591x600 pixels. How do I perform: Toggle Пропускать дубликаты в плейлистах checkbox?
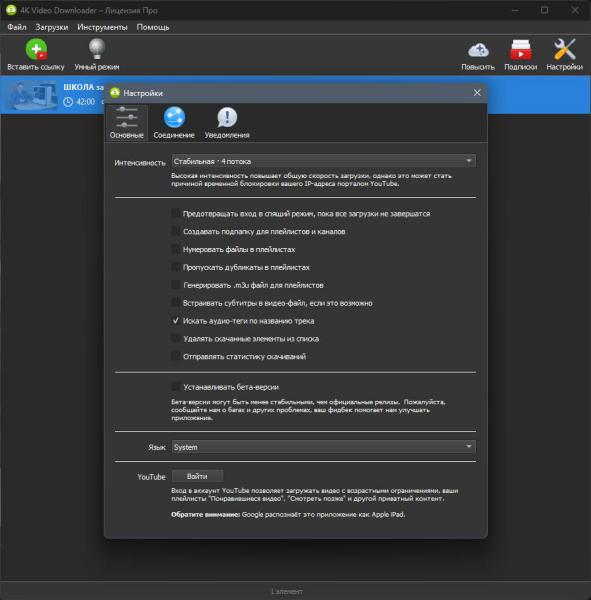[x=175, y=267]
